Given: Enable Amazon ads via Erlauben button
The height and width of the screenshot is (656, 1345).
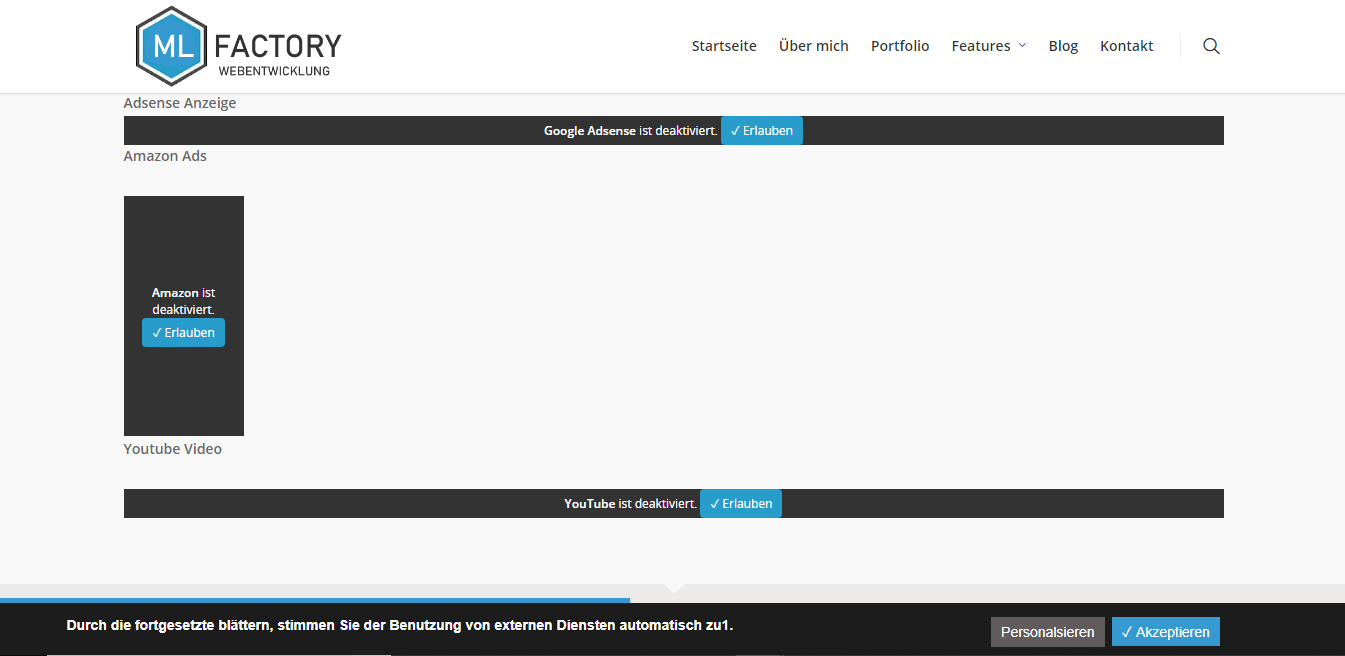Looking at the screenshot, I should click(183, 333).
